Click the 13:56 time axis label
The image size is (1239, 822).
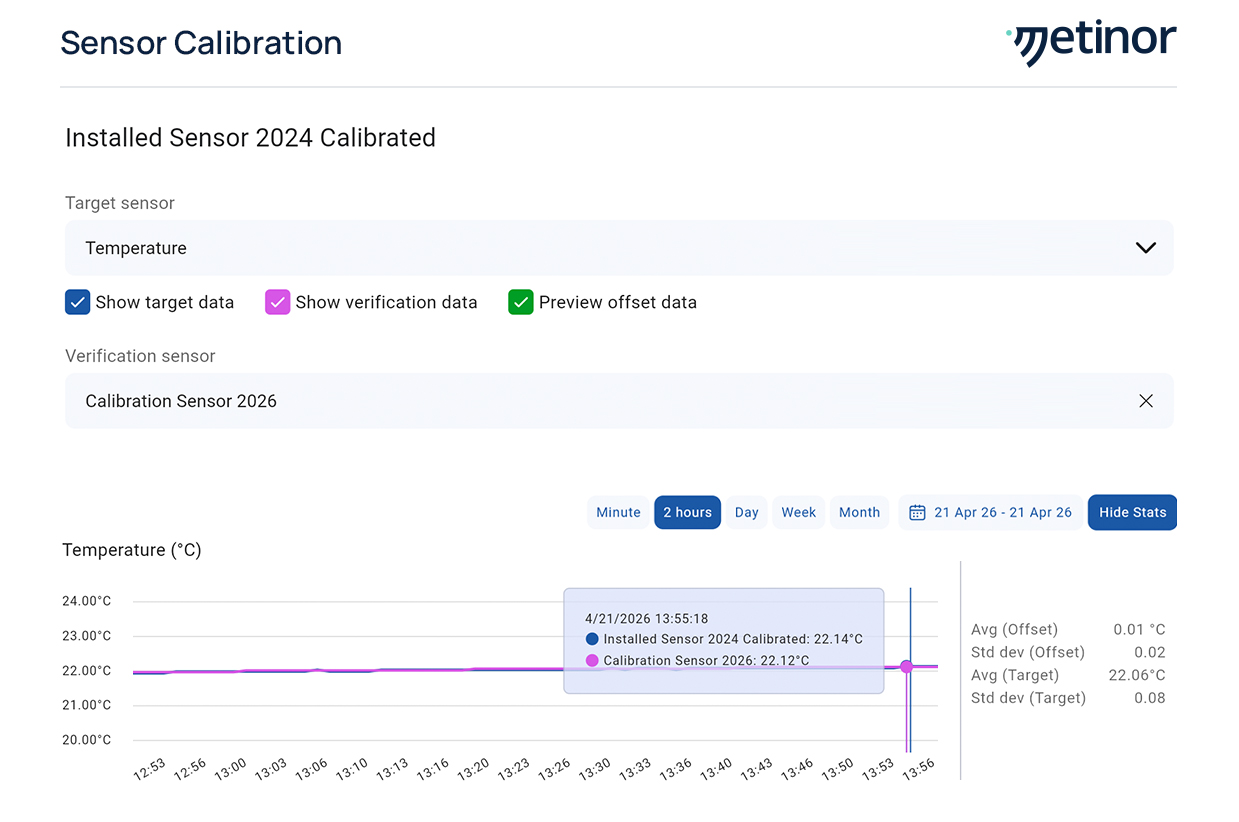(x=918, y=769)
